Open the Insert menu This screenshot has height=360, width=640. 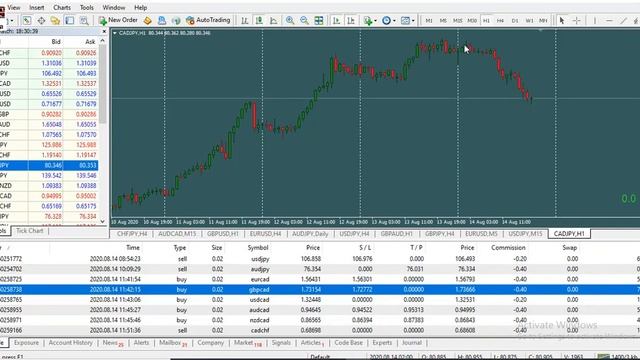pos(36,7)
